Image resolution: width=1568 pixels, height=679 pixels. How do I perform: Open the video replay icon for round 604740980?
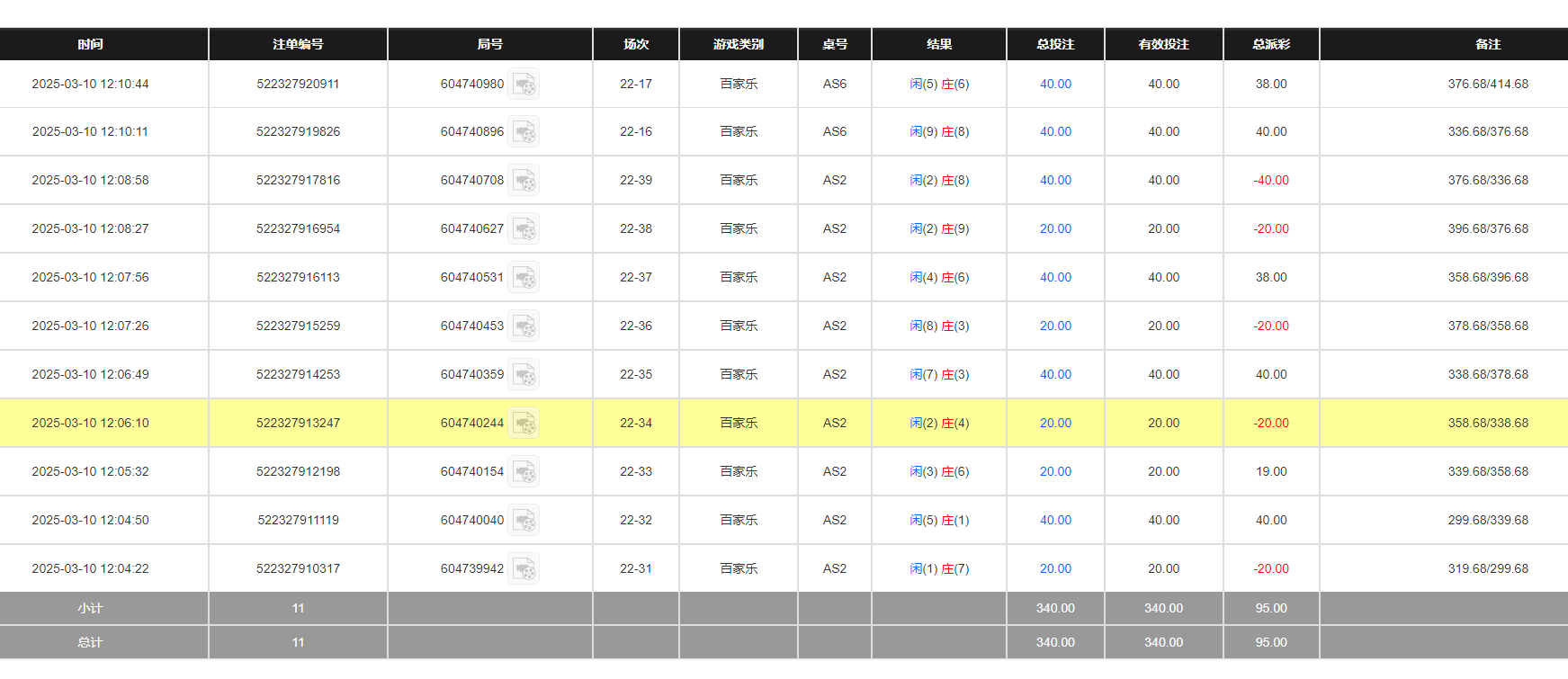tap(524, 85)
